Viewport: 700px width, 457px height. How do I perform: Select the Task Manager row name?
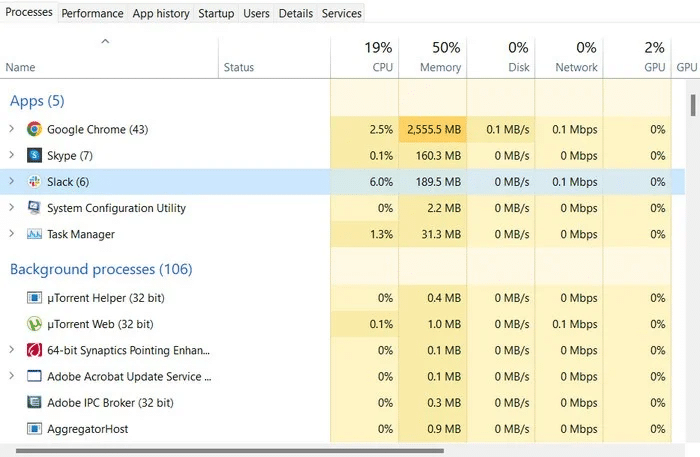pos(81,234)
